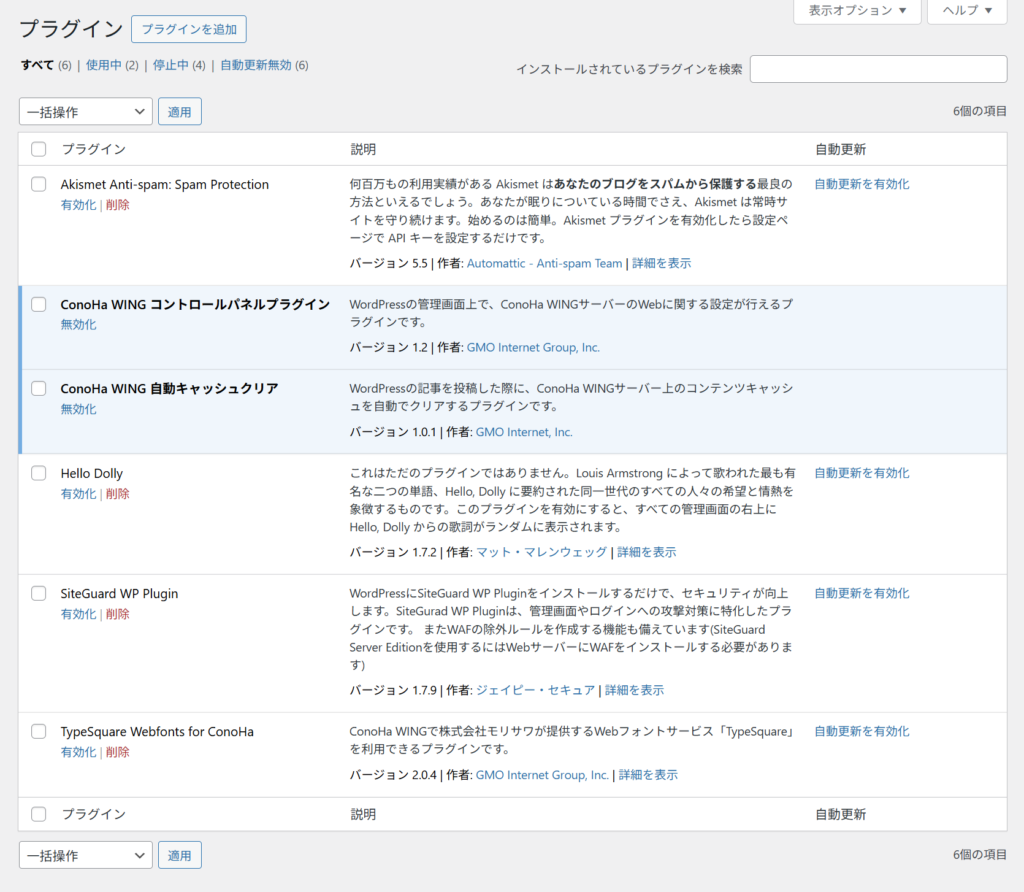
Task: Click バージョン 1.7.9 text in SiteGuard row
Action: [393, 690]
